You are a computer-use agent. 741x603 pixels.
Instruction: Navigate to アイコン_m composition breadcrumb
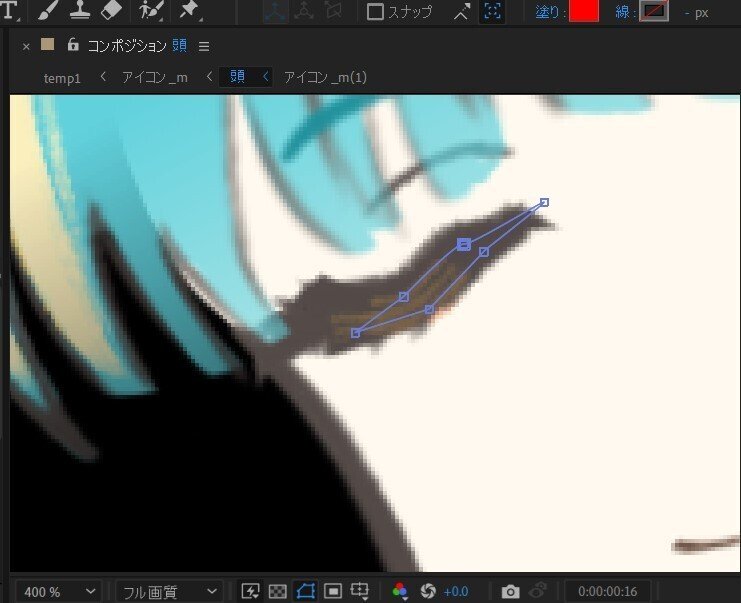tap(155, 78)
